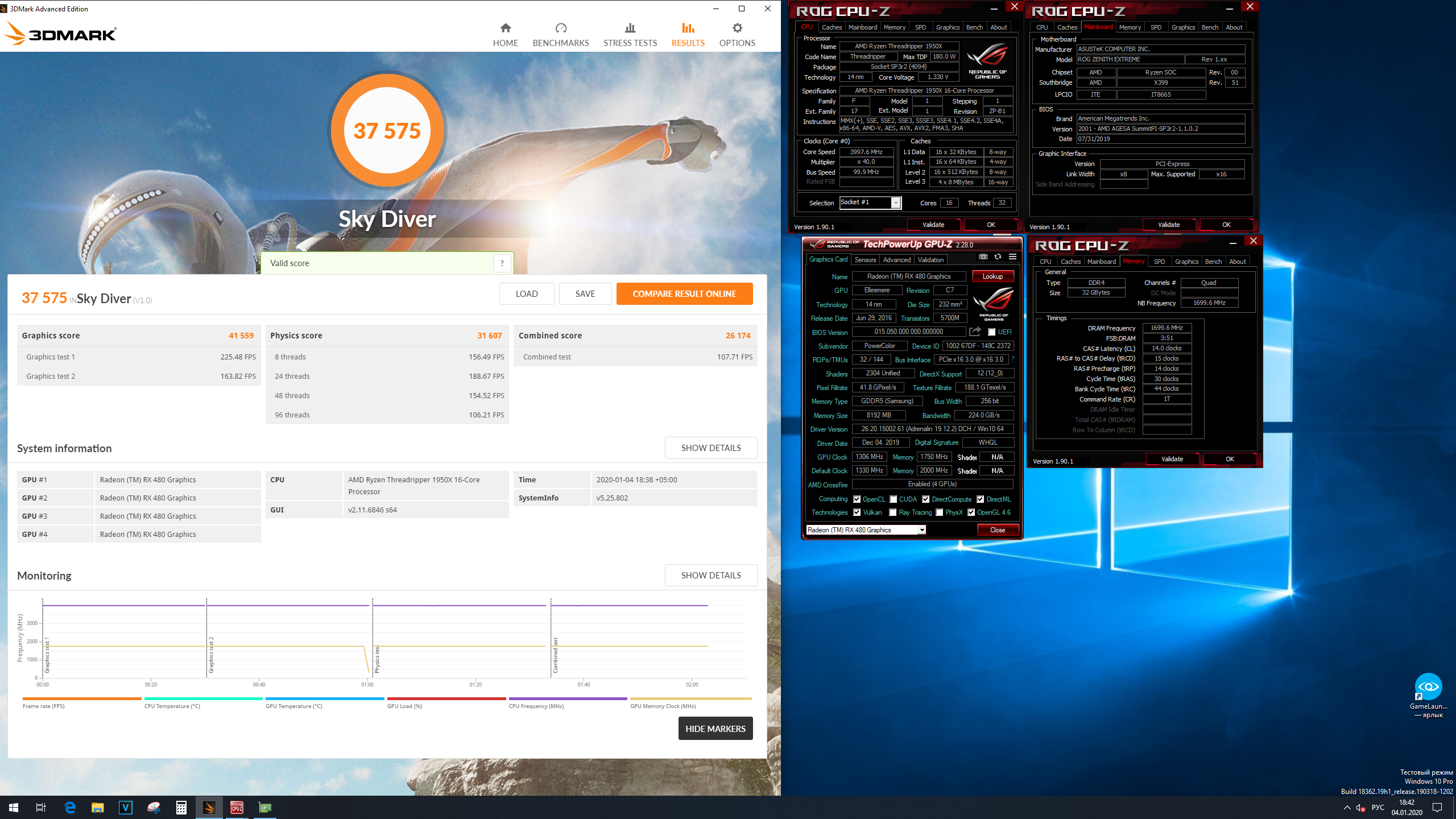Toggle the UEFI checkbox in GPU-Z

coord(992,332)
